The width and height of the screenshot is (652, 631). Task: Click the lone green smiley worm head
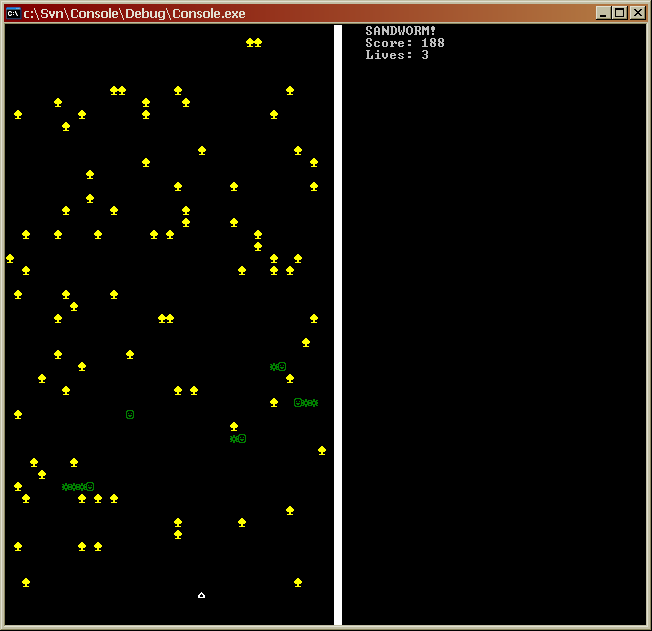point(130,414)
